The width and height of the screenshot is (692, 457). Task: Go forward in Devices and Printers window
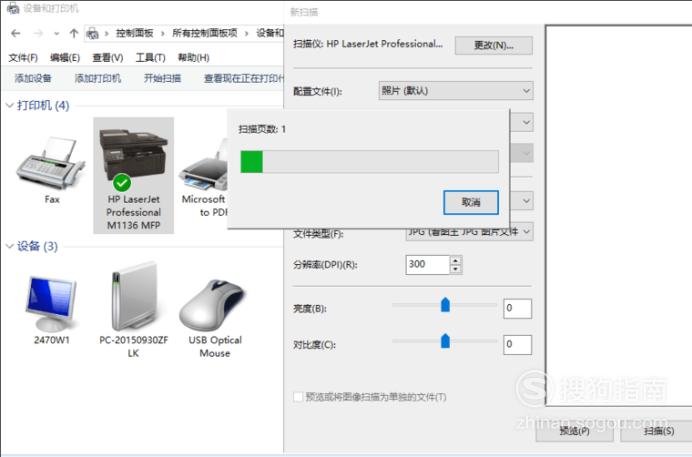coord(39,34)
